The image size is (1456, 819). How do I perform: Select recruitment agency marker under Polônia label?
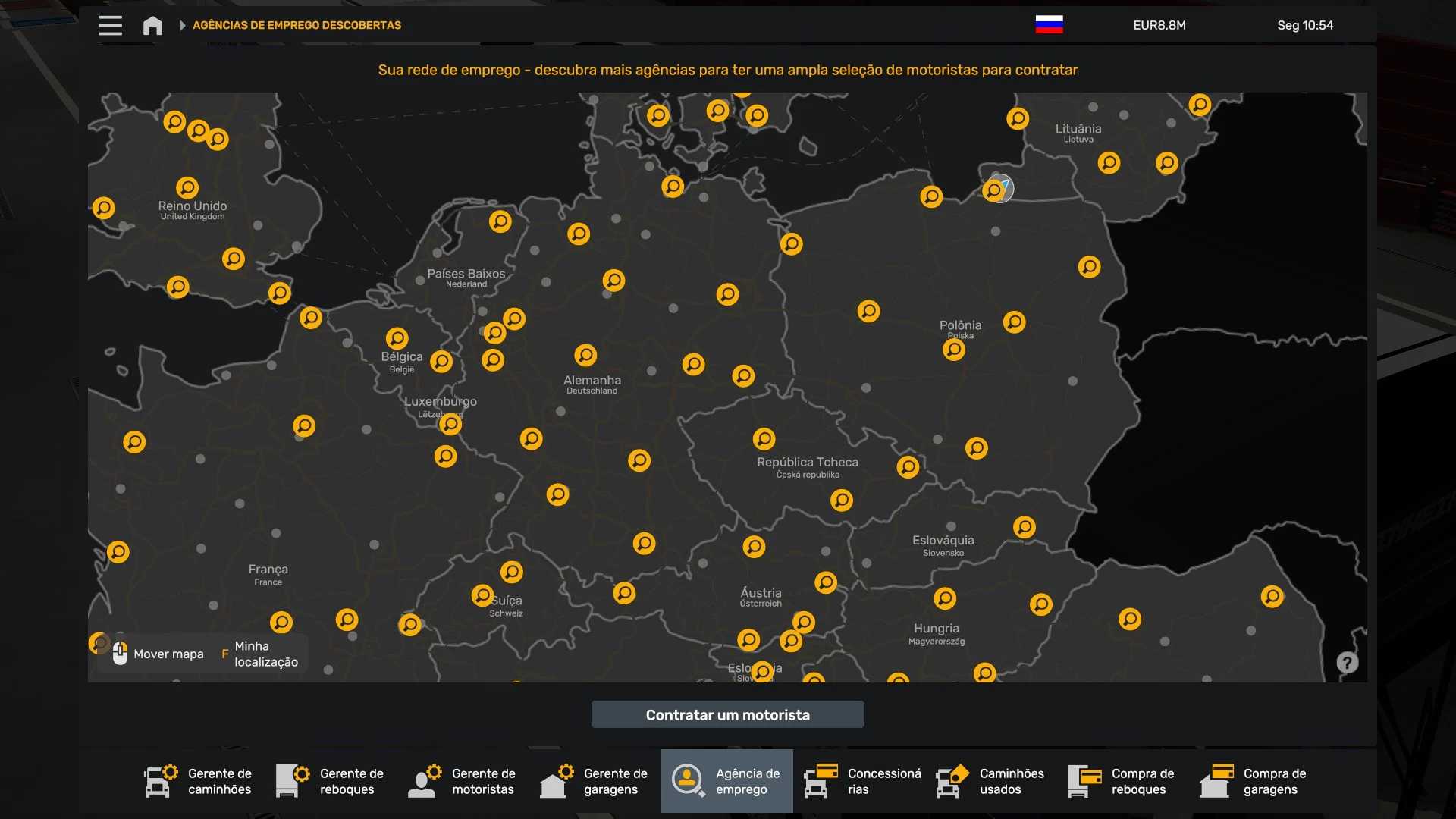(x=954, y=350)
